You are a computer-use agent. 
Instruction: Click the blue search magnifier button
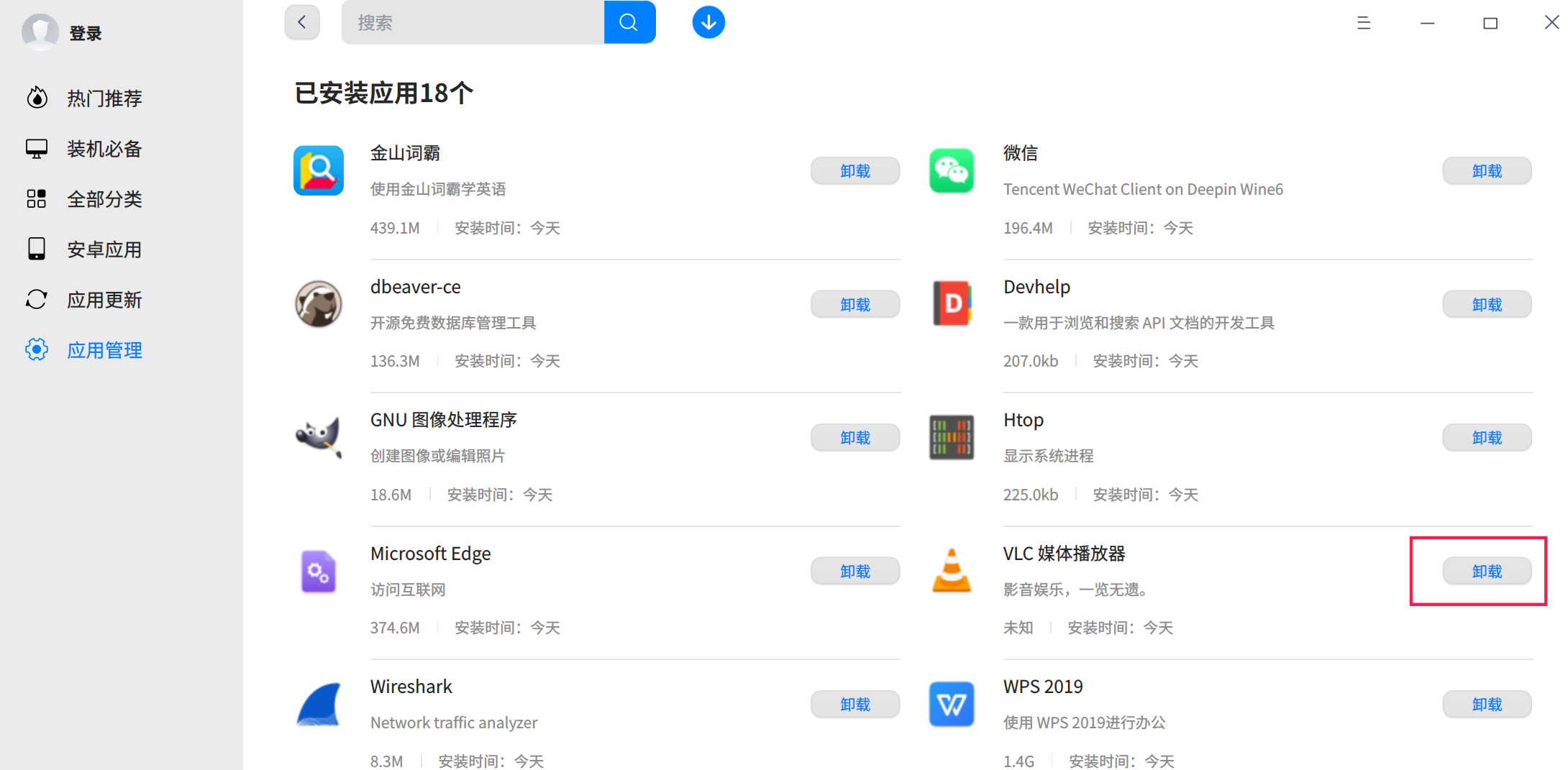[x=629, y=22]
